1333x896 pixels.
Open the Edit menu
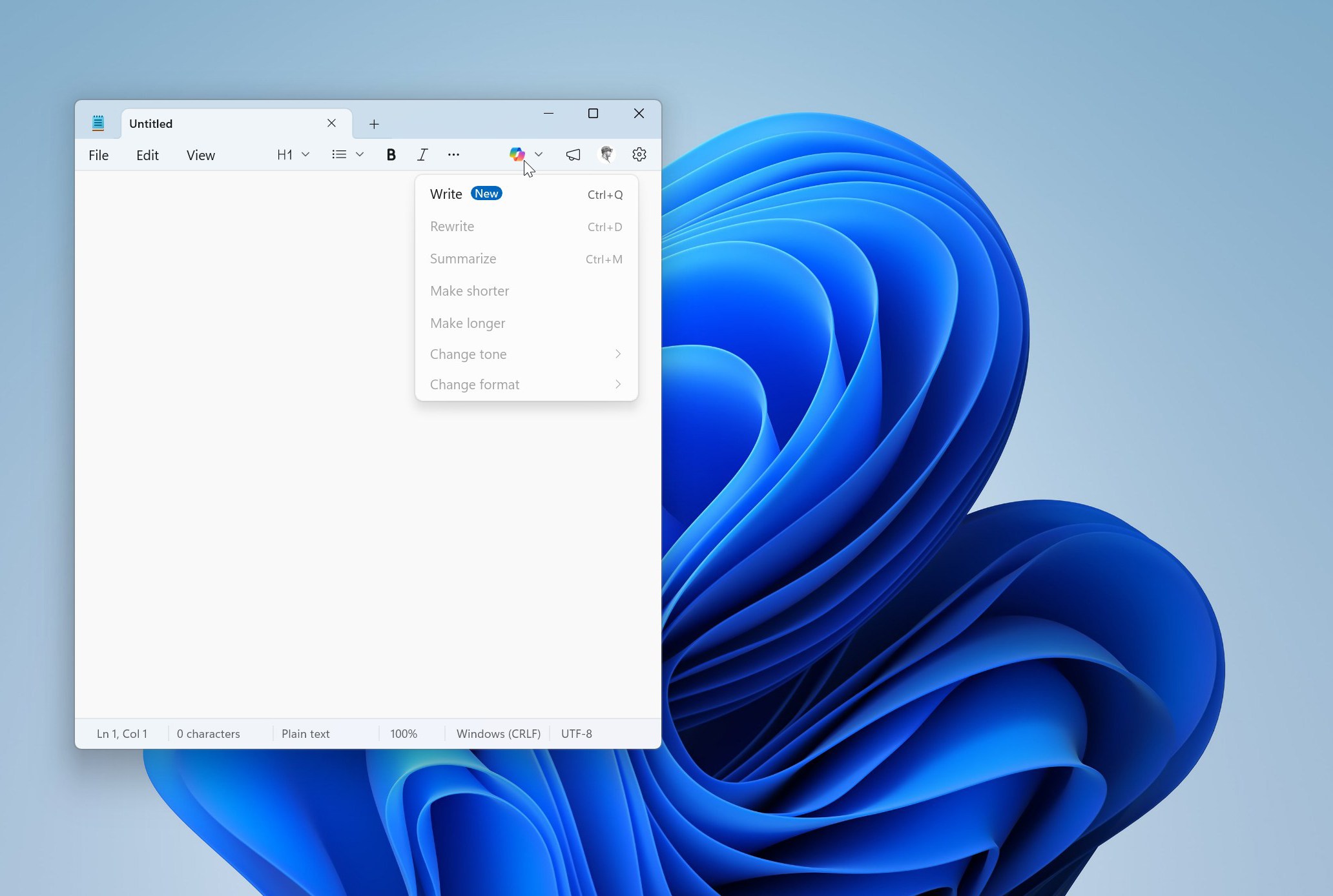coord(147,155)
